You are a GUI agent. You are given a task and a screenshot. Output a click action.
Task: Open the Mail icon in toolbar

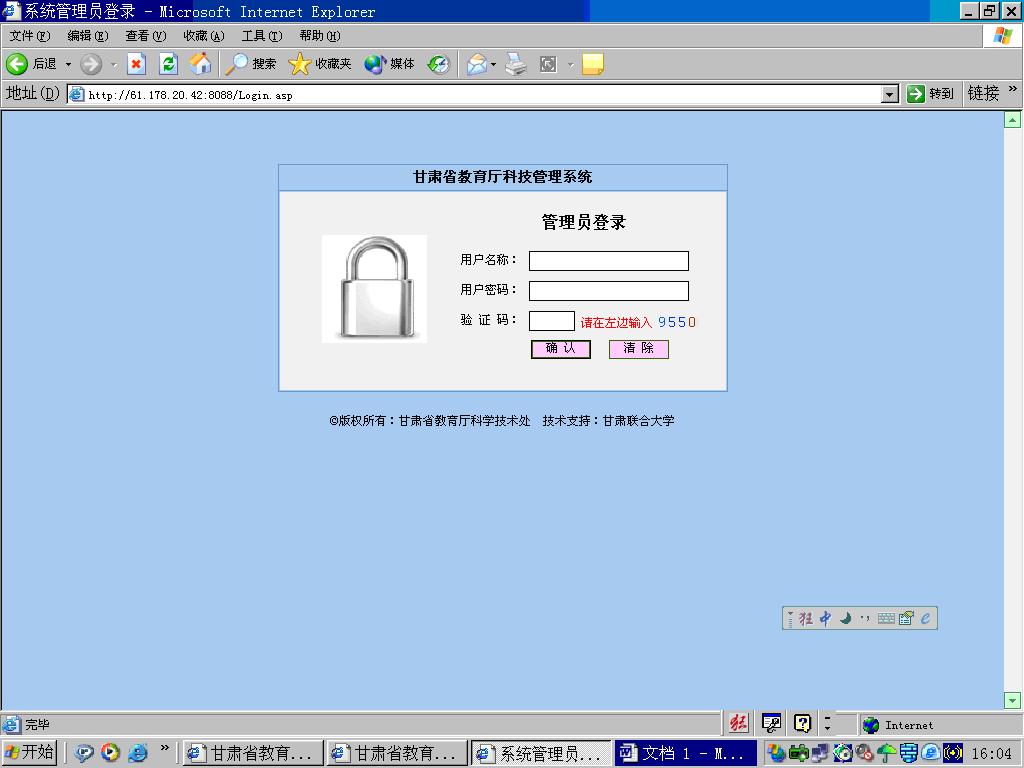pos(476,64)
